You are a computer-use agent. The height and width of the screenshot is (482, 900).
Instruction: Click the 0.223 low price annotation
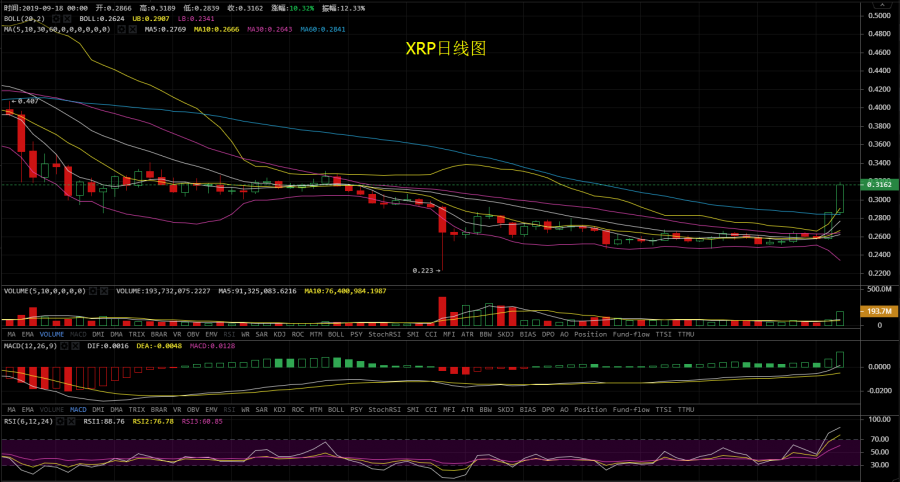[x=428, y=269]
